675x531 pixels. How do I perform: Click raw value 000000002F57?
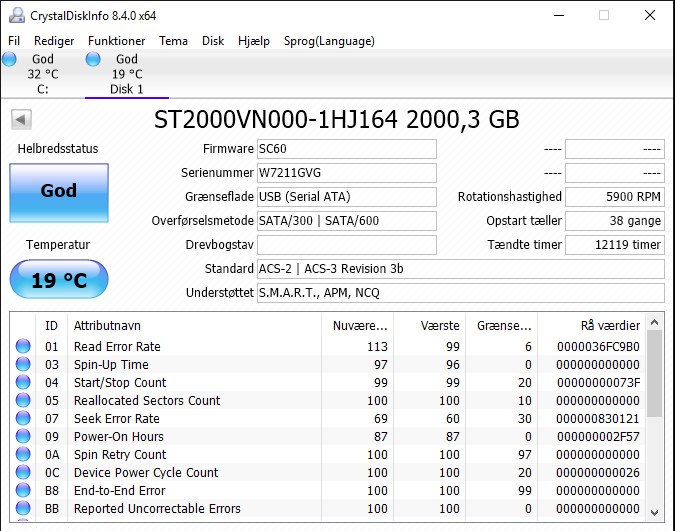click(x=598, y=437)
